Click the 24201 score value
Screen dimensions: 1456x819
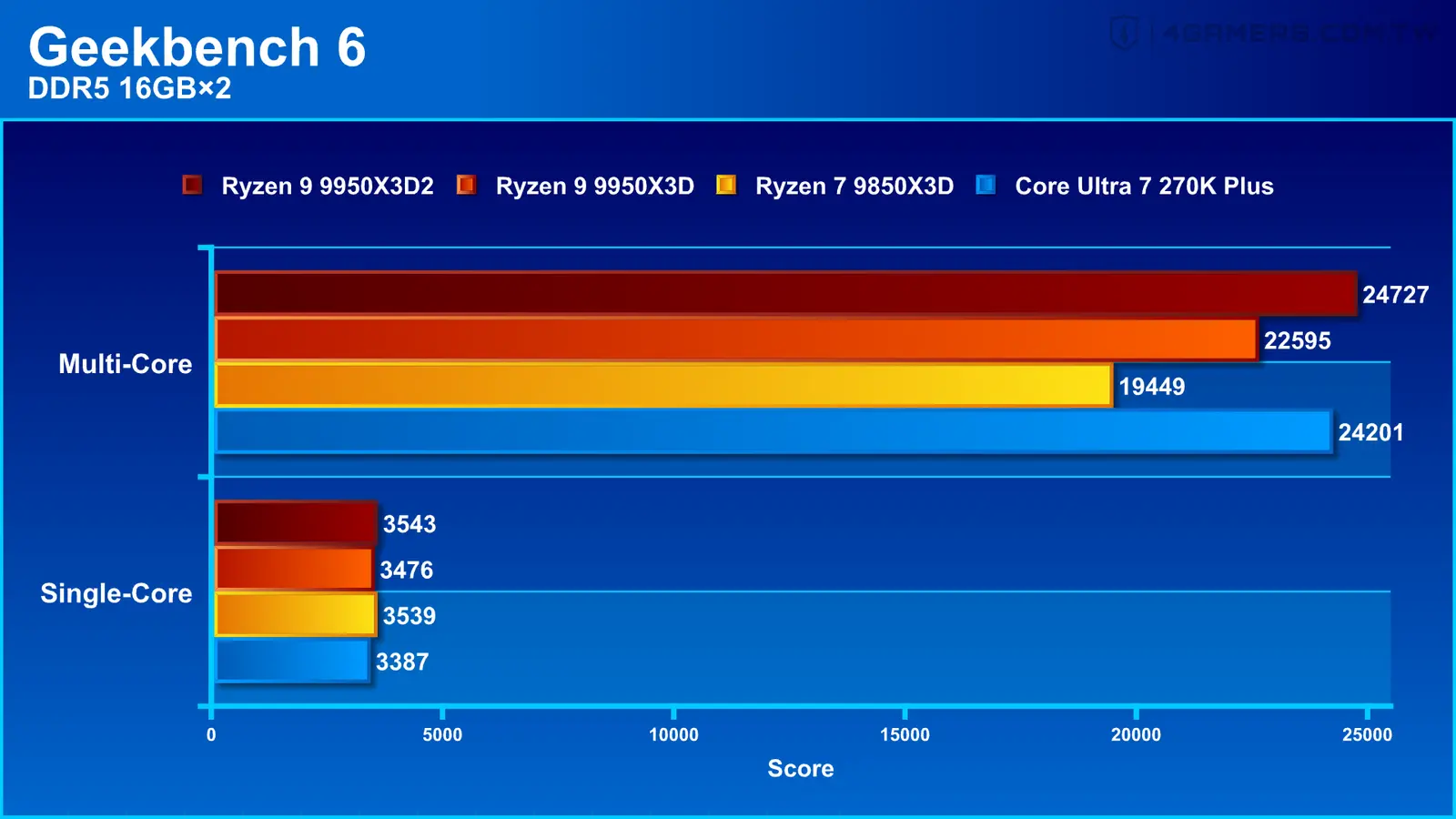(1370, 432)
